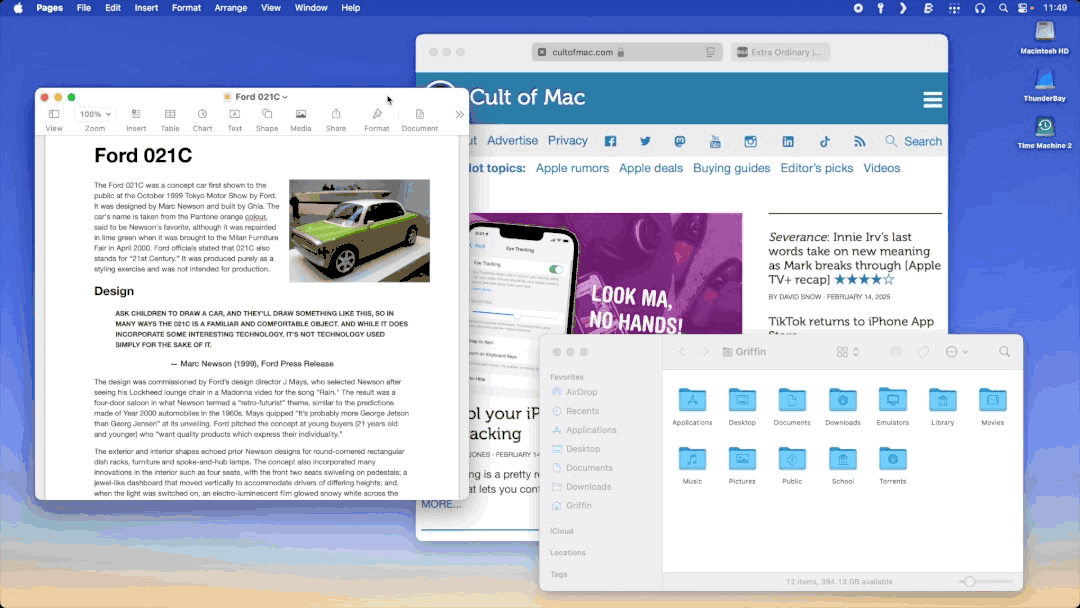Open Cult of Mac LinkedIn icon
The height and width of the screenshot is (608, 1080).
click(x=787, y=141)
